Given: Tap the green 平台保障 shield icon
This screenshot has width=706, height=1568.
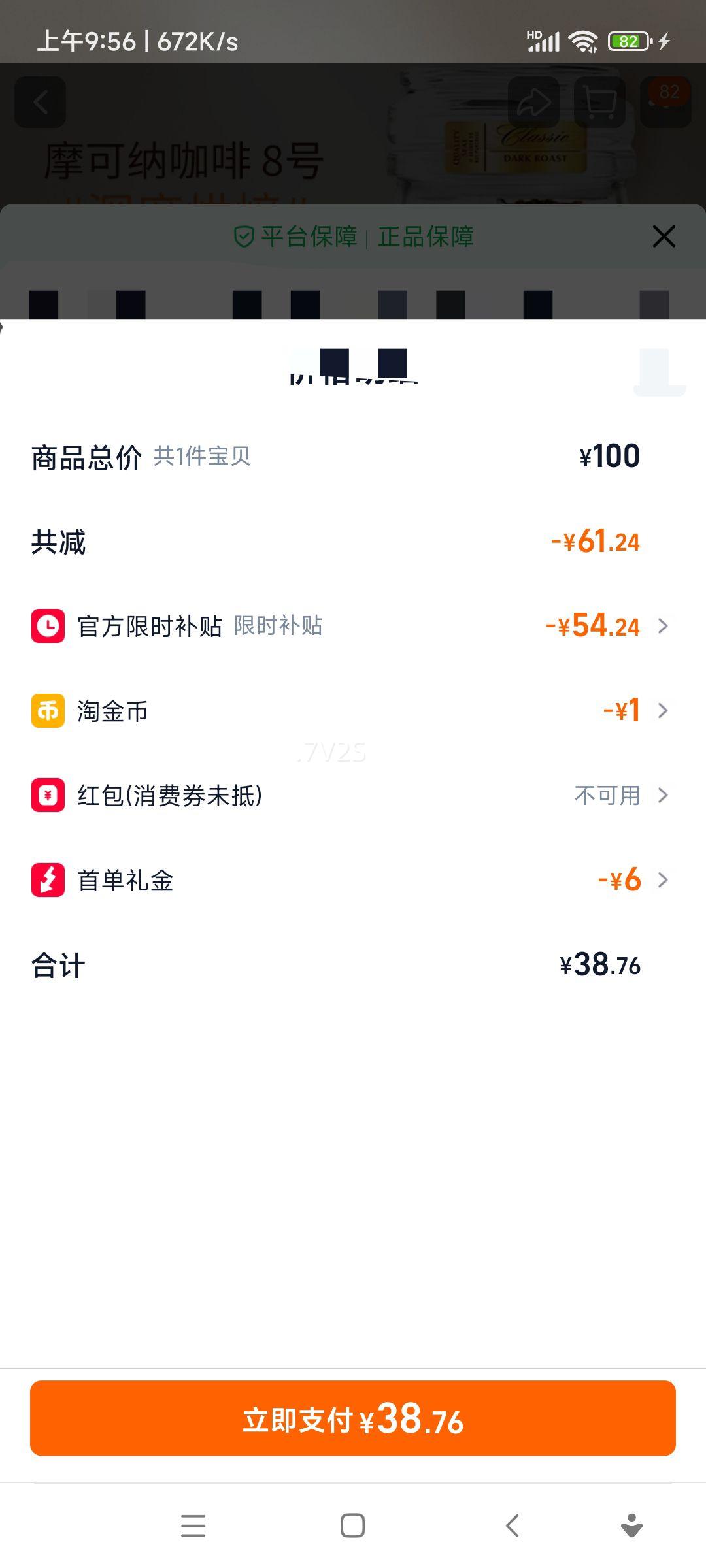Looking at the screenshot, I should (x=244, y=237).
